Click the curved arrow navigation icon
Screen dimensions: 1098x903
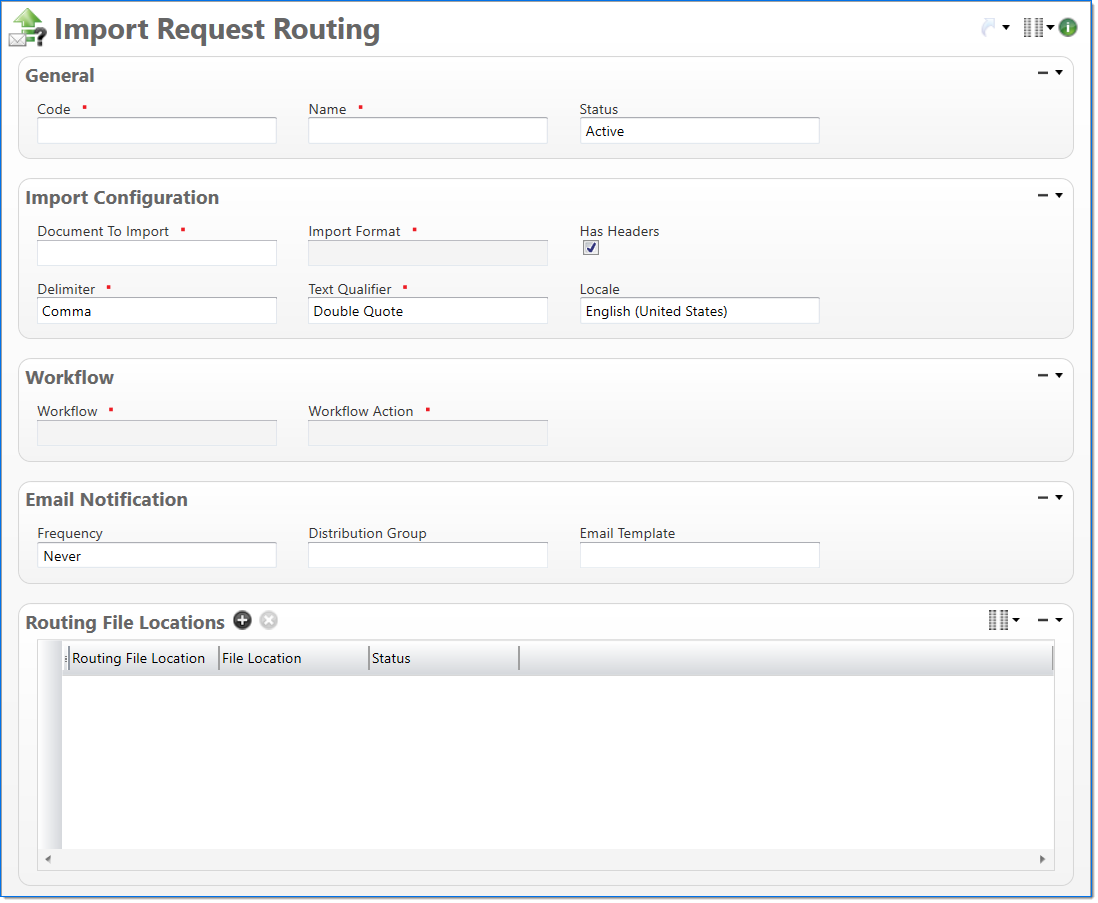990,28
